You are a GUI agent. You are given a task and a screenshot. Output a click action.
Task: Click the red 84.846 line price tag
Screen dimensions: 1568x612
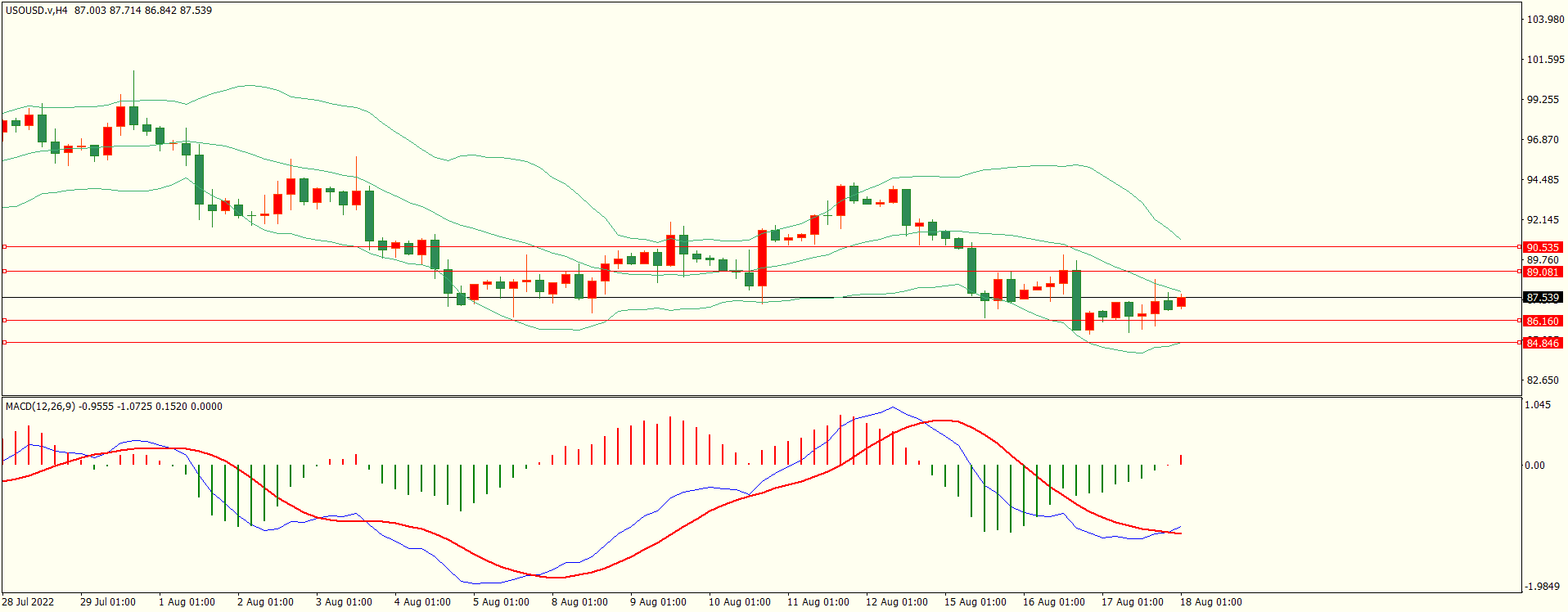tap(1543, 343)
